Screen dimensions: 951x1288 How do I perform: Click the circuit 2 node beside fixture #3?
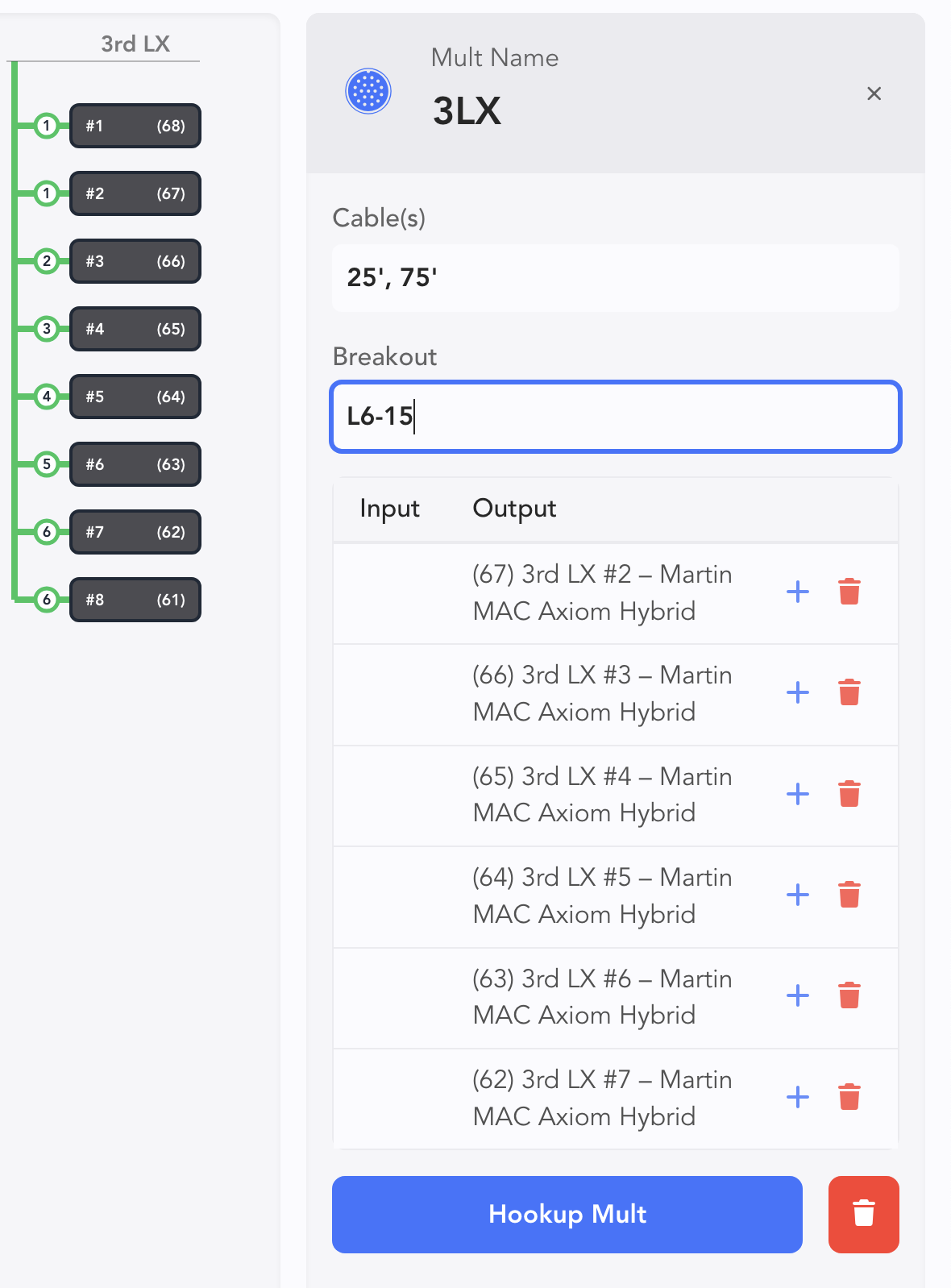click(47, 261)
